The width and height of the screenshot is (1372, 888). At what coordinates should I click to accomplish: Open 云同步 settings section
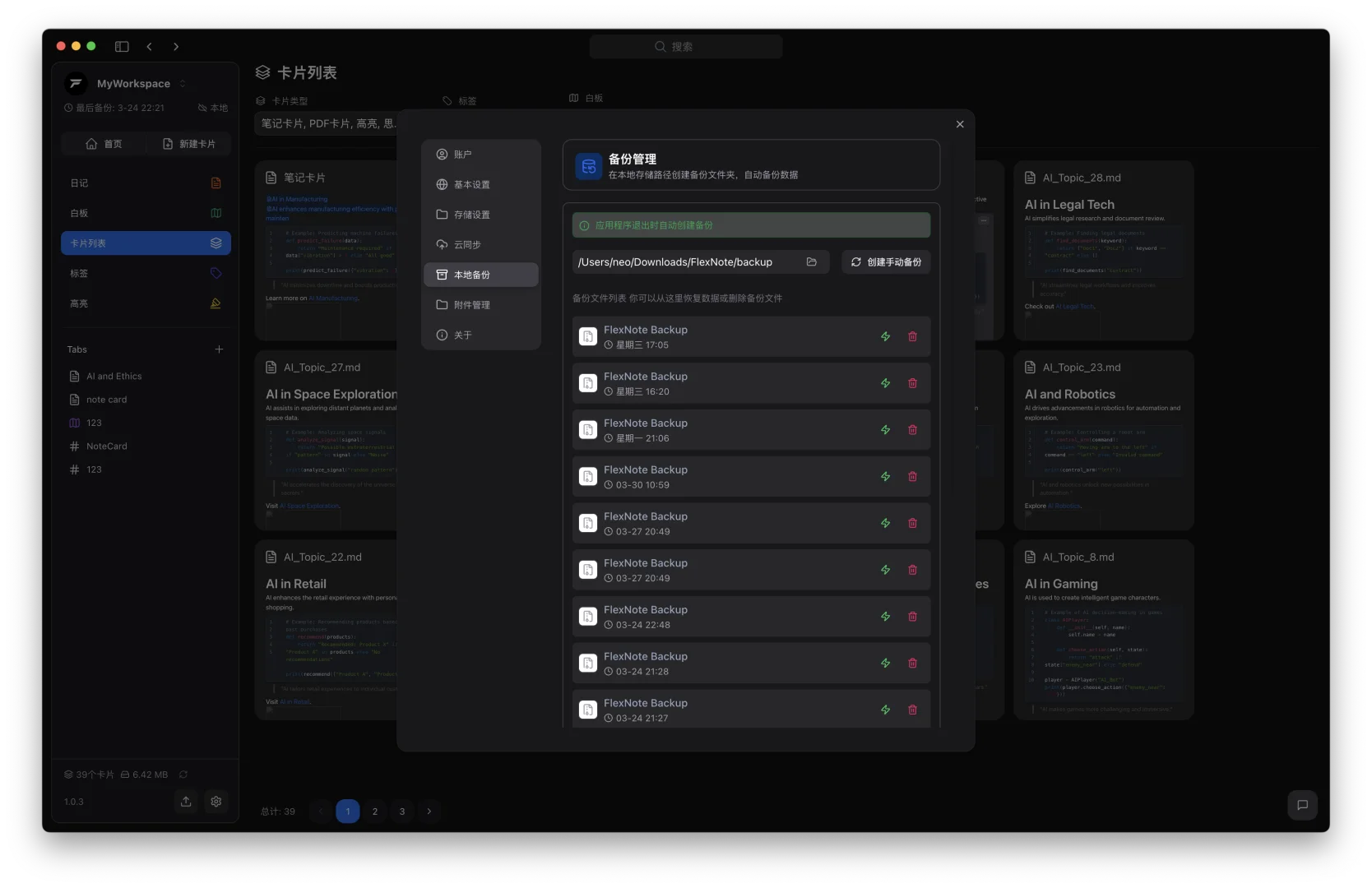[481, 245]
